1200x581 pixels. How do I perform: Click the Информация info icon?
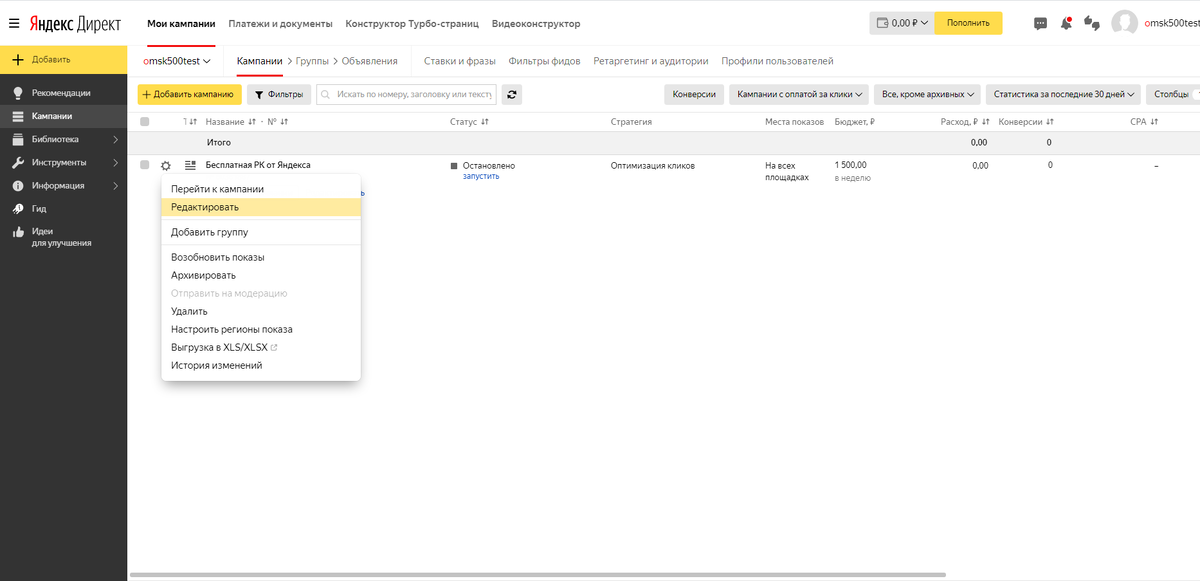click(x=17, y=186)
